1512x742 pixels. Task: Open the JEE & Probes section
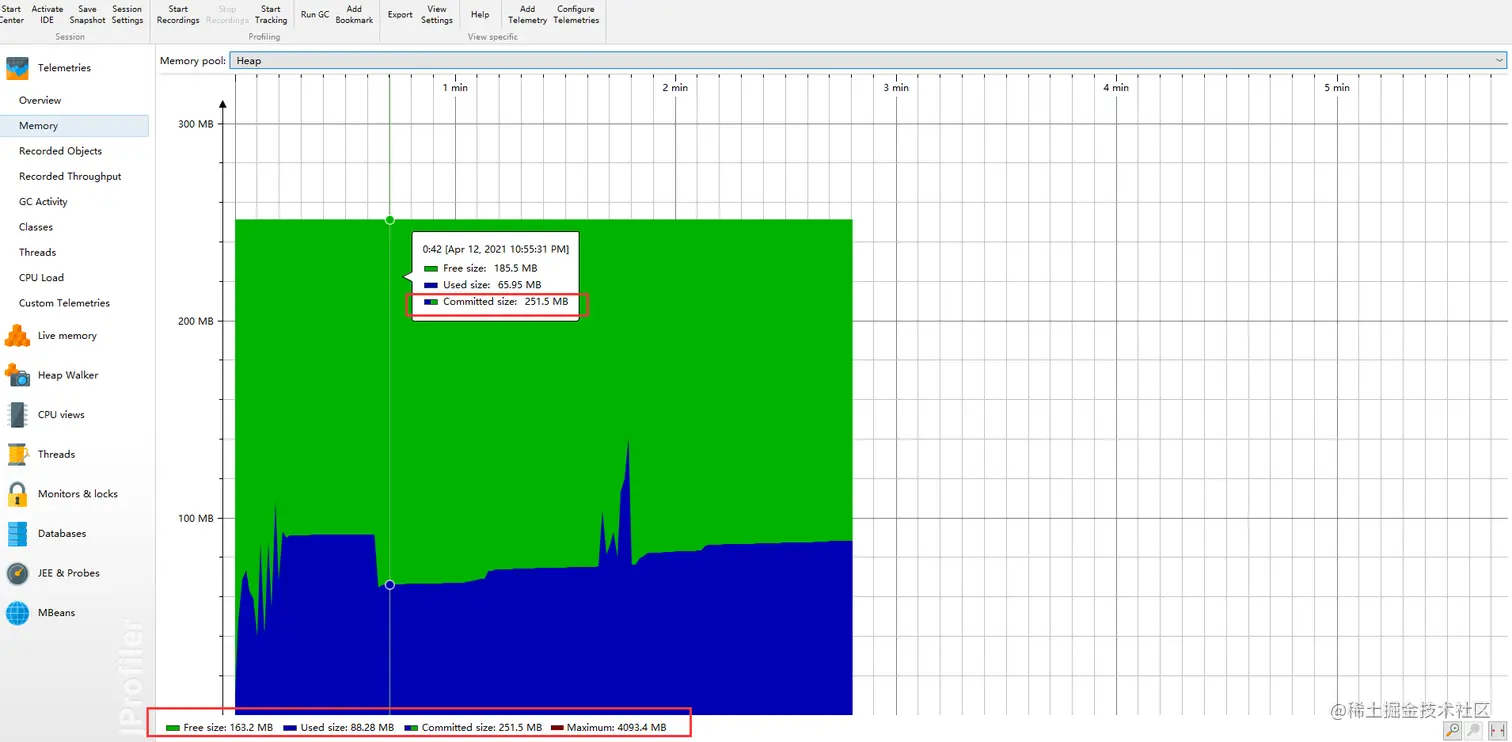click(53, 573)
